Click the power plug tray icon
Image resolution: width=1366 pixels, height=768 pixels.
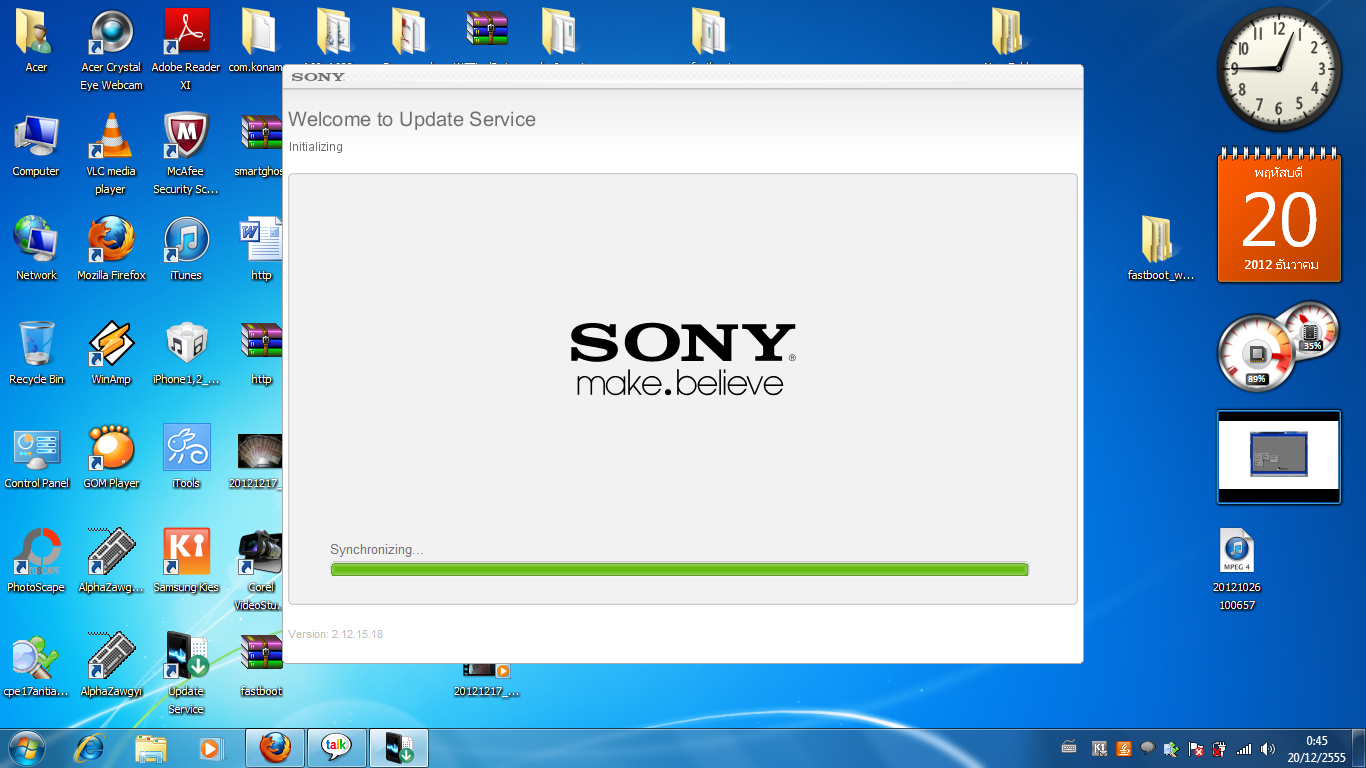coord(1219,748)
